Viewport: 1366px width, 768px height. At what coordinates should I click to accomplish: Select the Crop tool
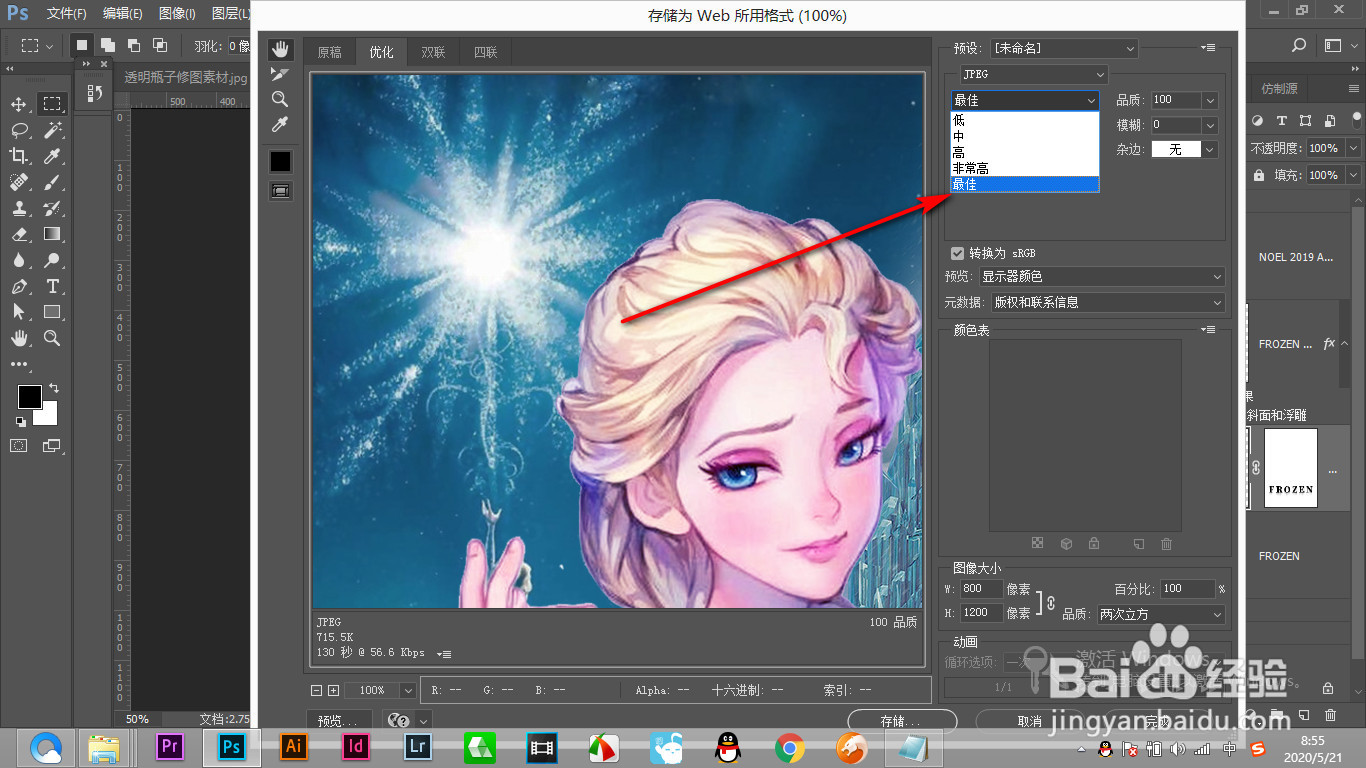[19, 156]
